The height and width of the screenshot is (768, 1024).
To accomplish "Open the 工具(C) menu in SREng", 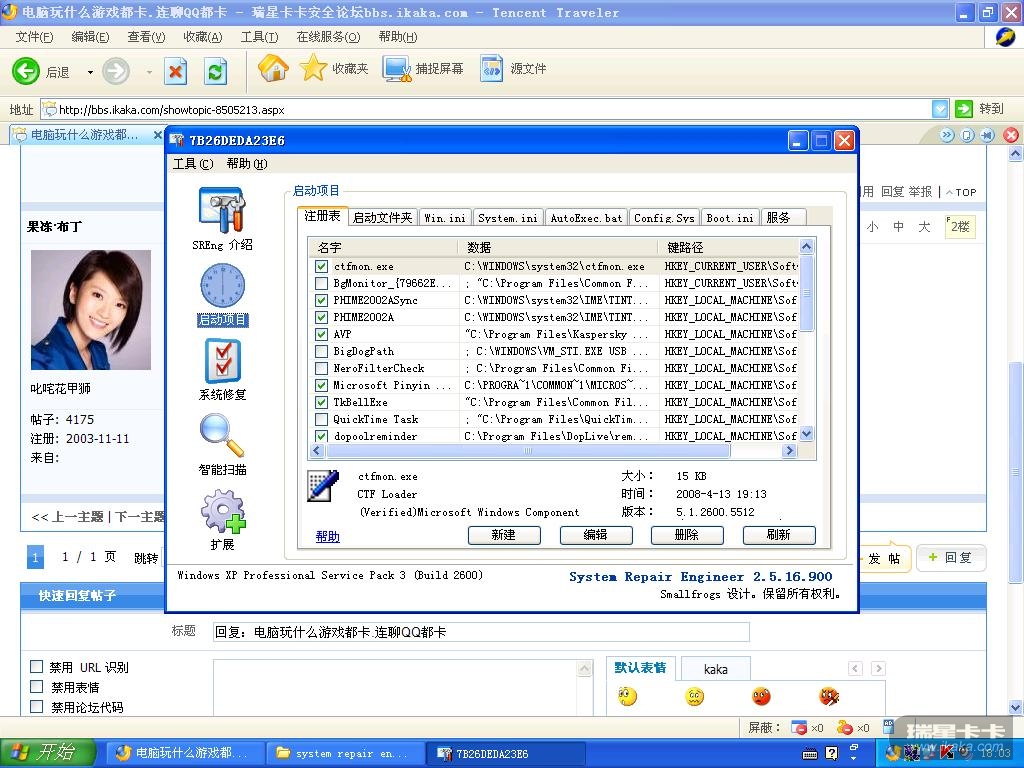I will pos(192,164).
